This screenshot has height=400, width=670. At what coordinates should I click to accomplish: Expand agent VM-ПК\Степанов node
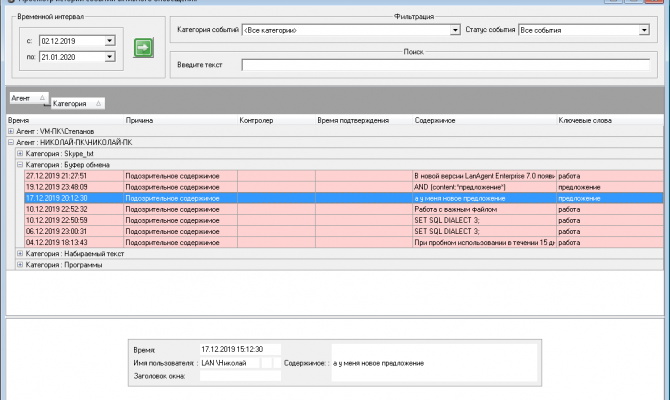tap(11, 131)
